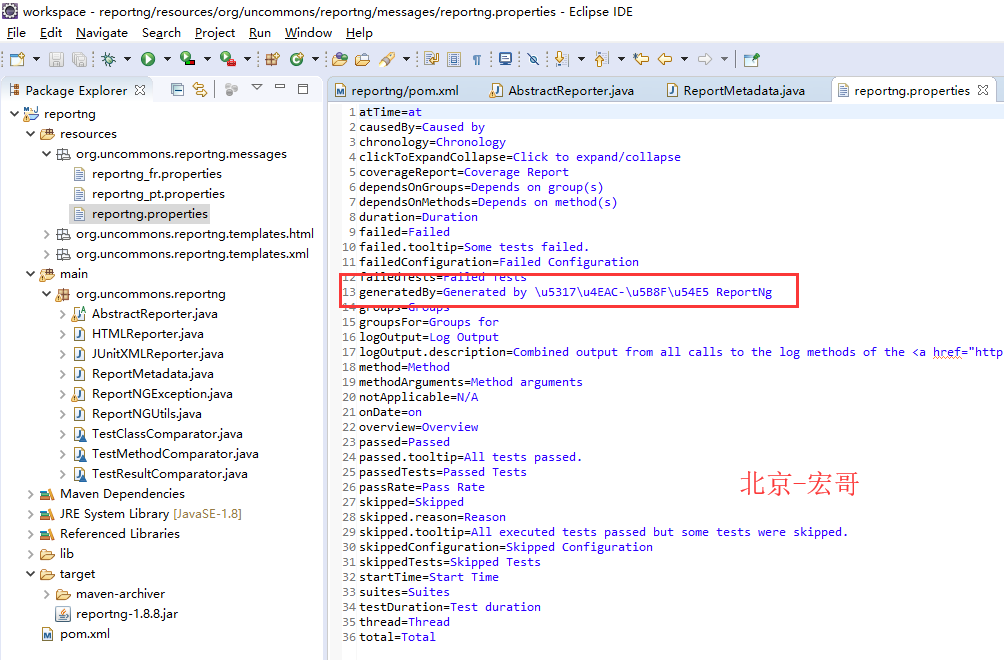
Task: Start the Debug bug icon
Action: pos(108,60)
